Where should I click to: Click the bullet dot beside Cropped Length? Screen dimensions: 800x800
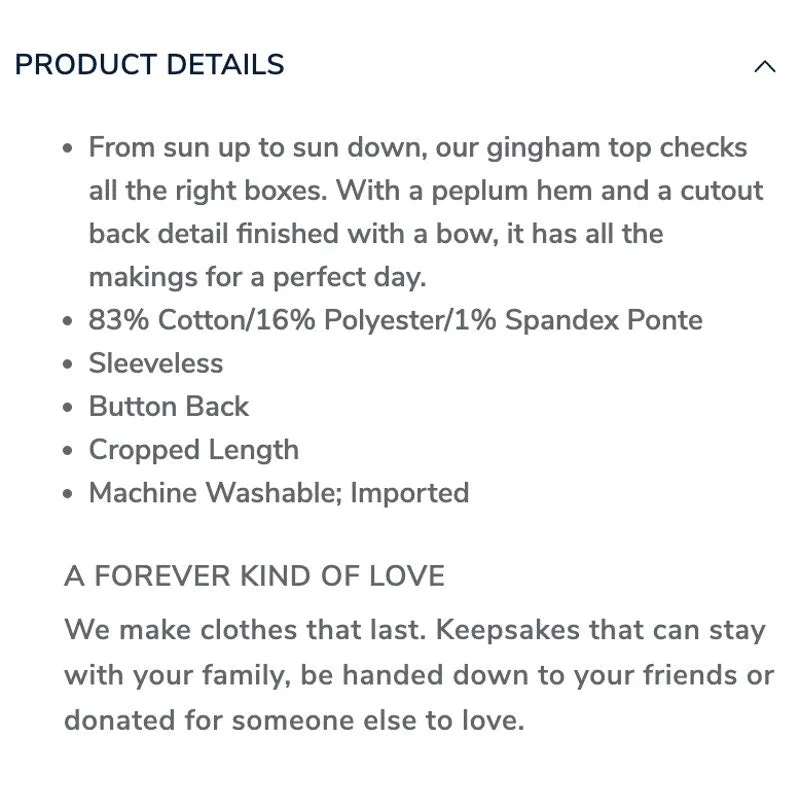point(68,451)
